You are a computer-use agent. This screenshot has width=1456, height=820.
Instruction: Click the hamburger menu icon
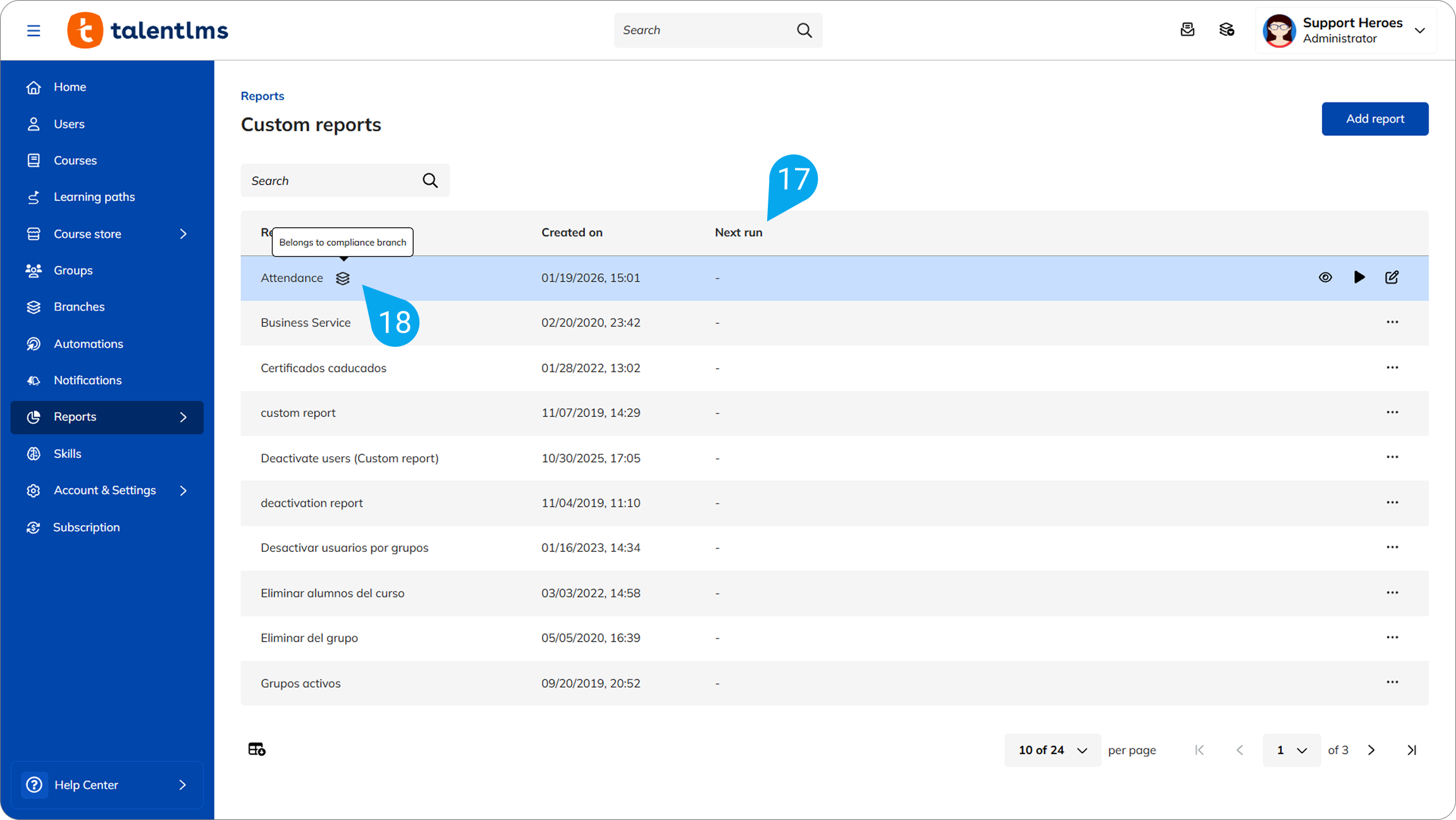34,30
